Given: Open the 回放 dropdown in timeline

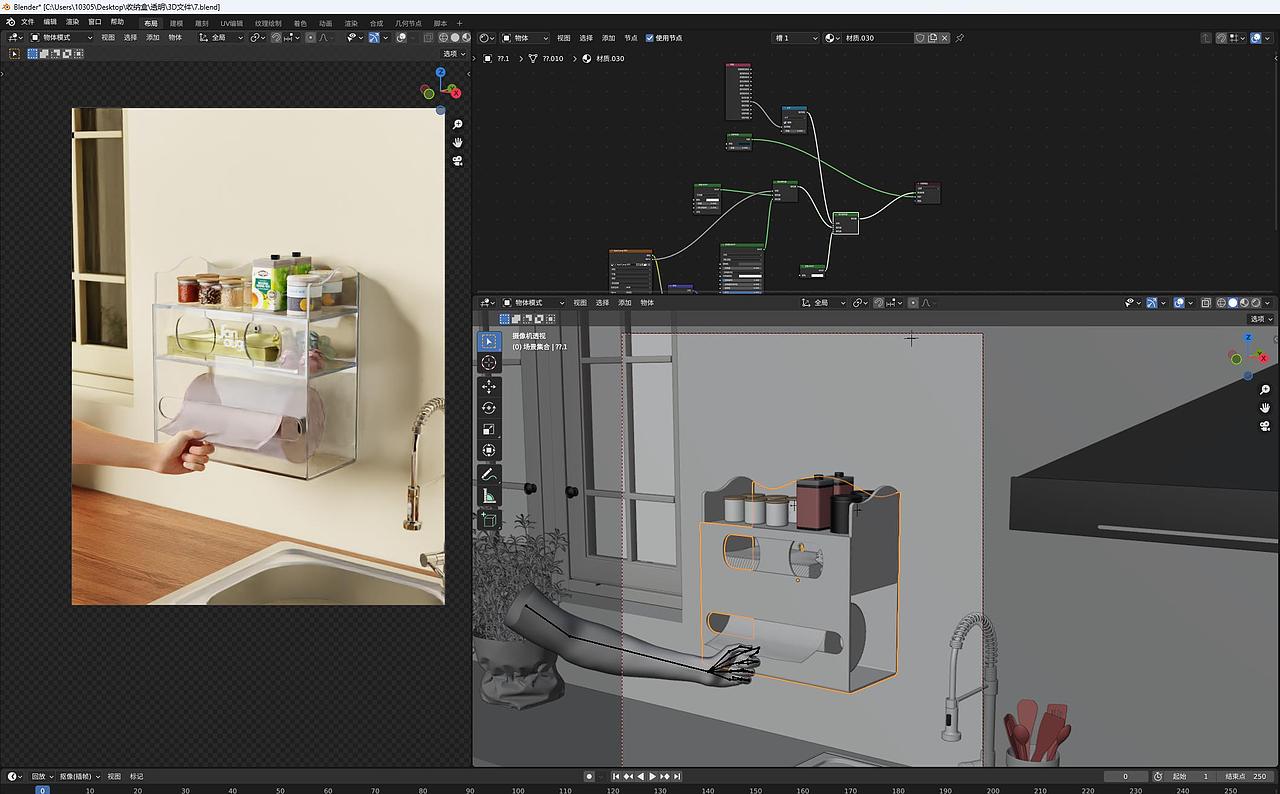Looking at the screenshot, I should click(41, 776).
